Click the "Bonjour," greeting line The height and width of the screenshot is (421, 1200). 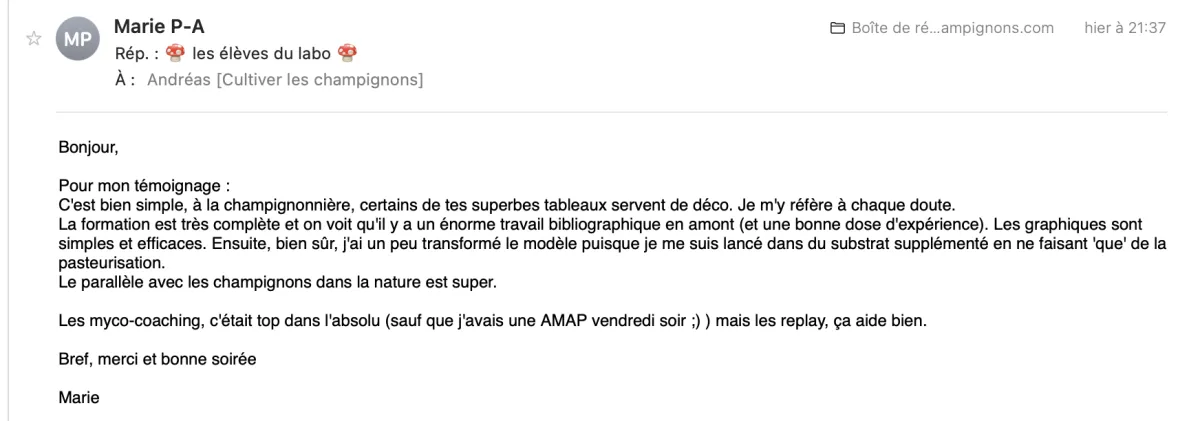(x=88, y=149)
